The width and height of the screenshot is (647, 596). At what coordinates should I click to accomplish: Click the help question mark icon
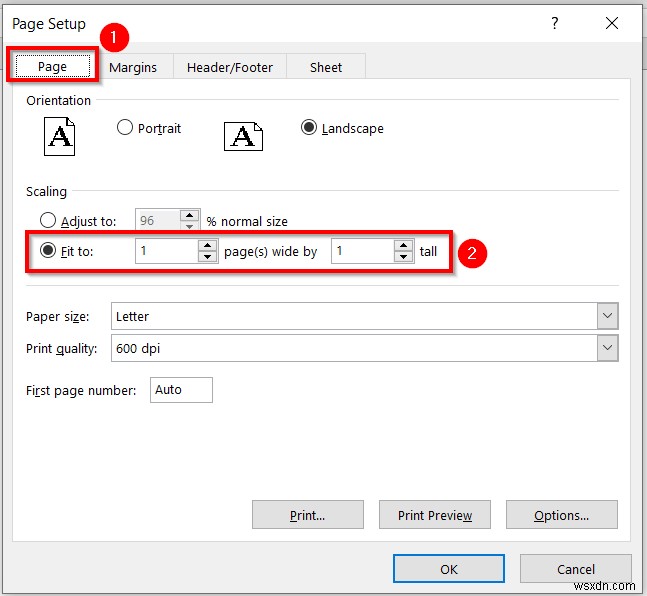[555, 23]
